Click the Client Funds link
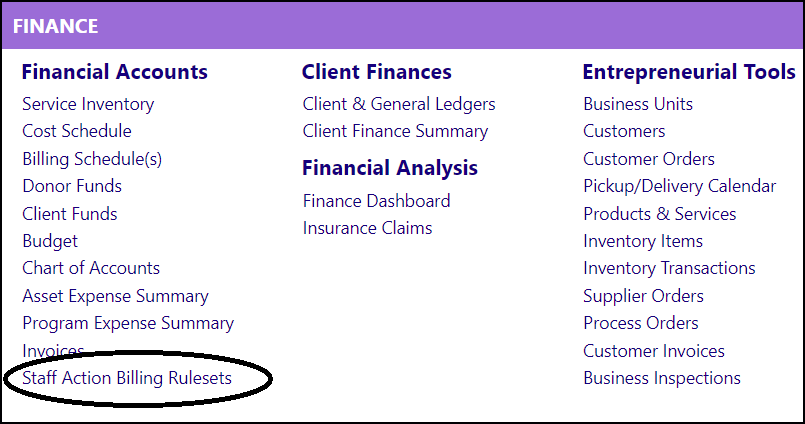The width and height of the screenshot is (805, 424). pos(70,214)
